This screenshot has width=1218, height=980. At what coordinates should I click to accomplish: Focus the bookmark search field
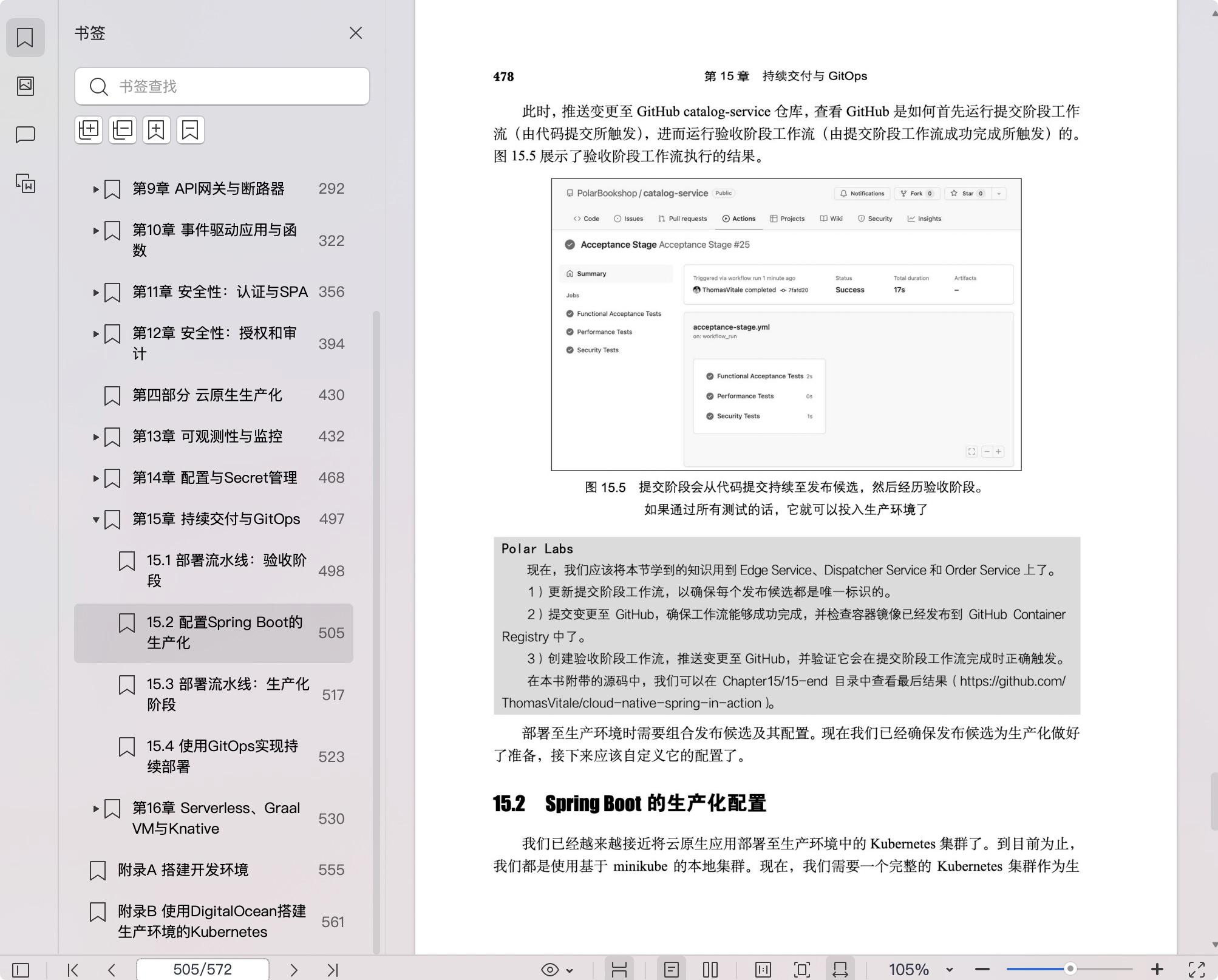[x=222, y=86]
